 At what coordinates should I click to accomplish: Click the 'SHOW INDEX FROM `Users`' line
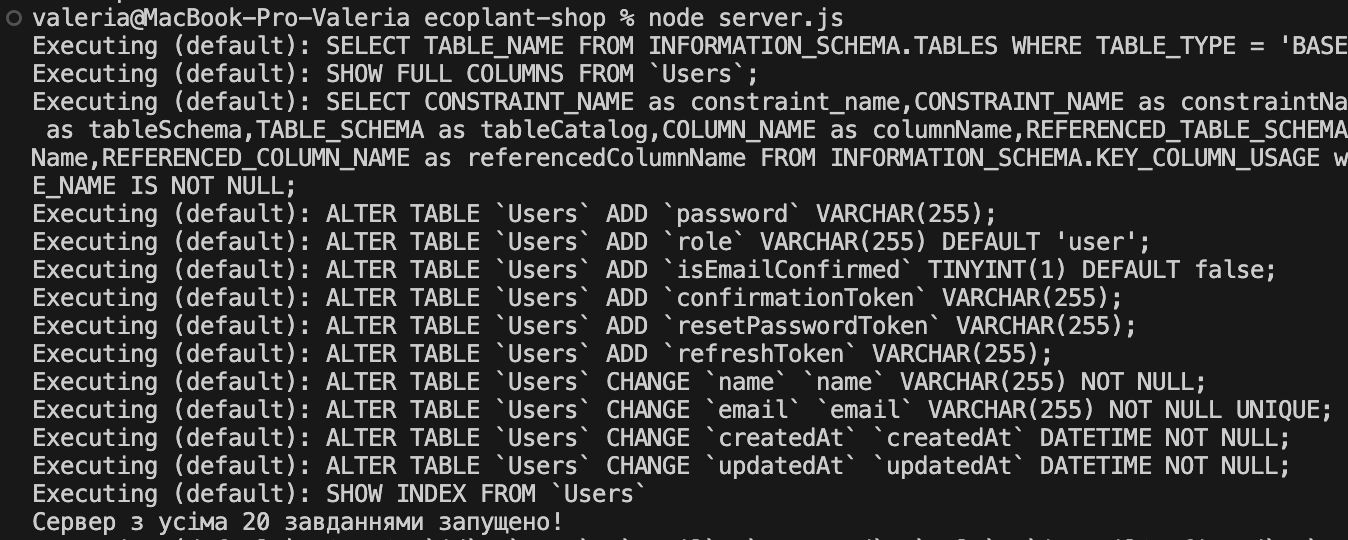340,494
